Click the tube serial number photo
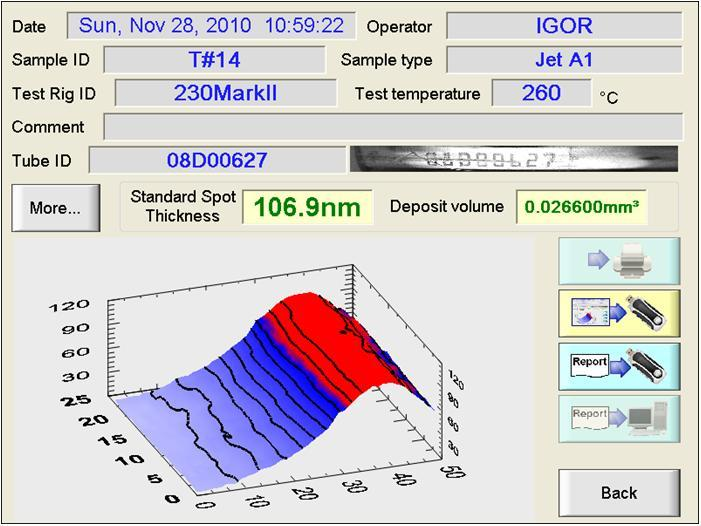Image resolution: width=701 pixels, height=526 pixels. [x=512, y=160]
